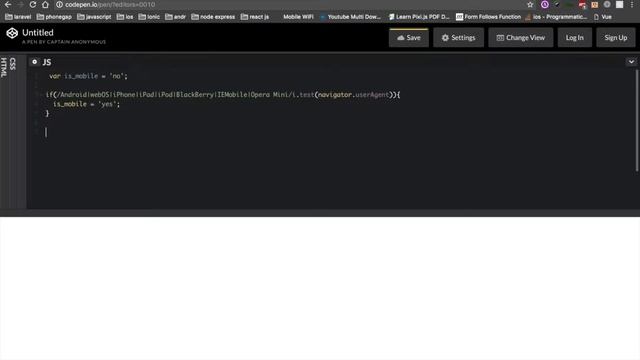Open the ios bookmarks folder
Viewport: 640px width, 360px height.
(x=125, y=17)
